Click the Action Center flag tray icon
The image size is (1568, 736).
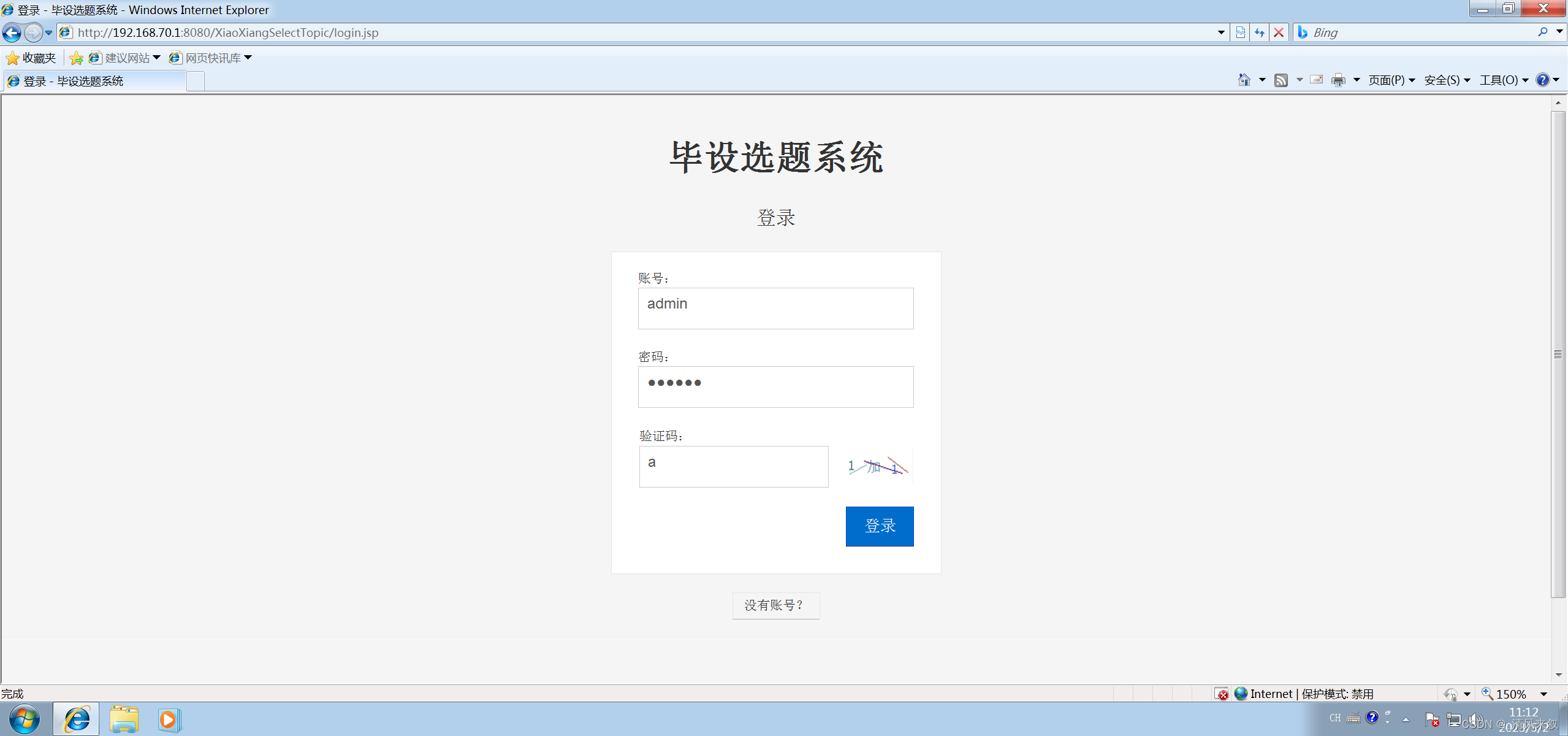click(1432, 719)
